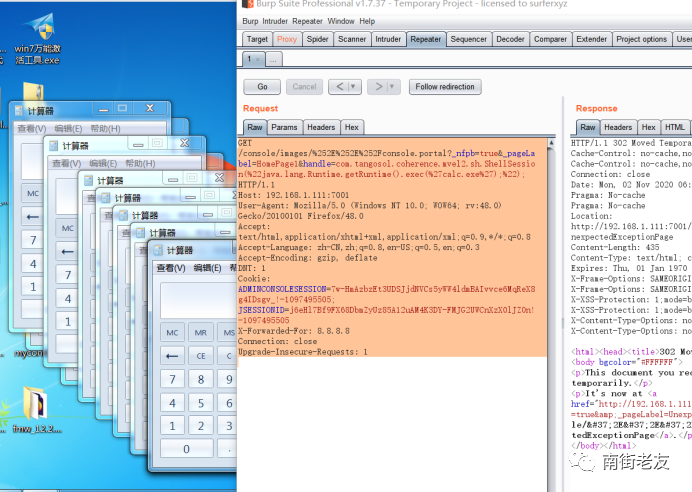Expand the back history dropdown arrow

click(x=354, y=87)
